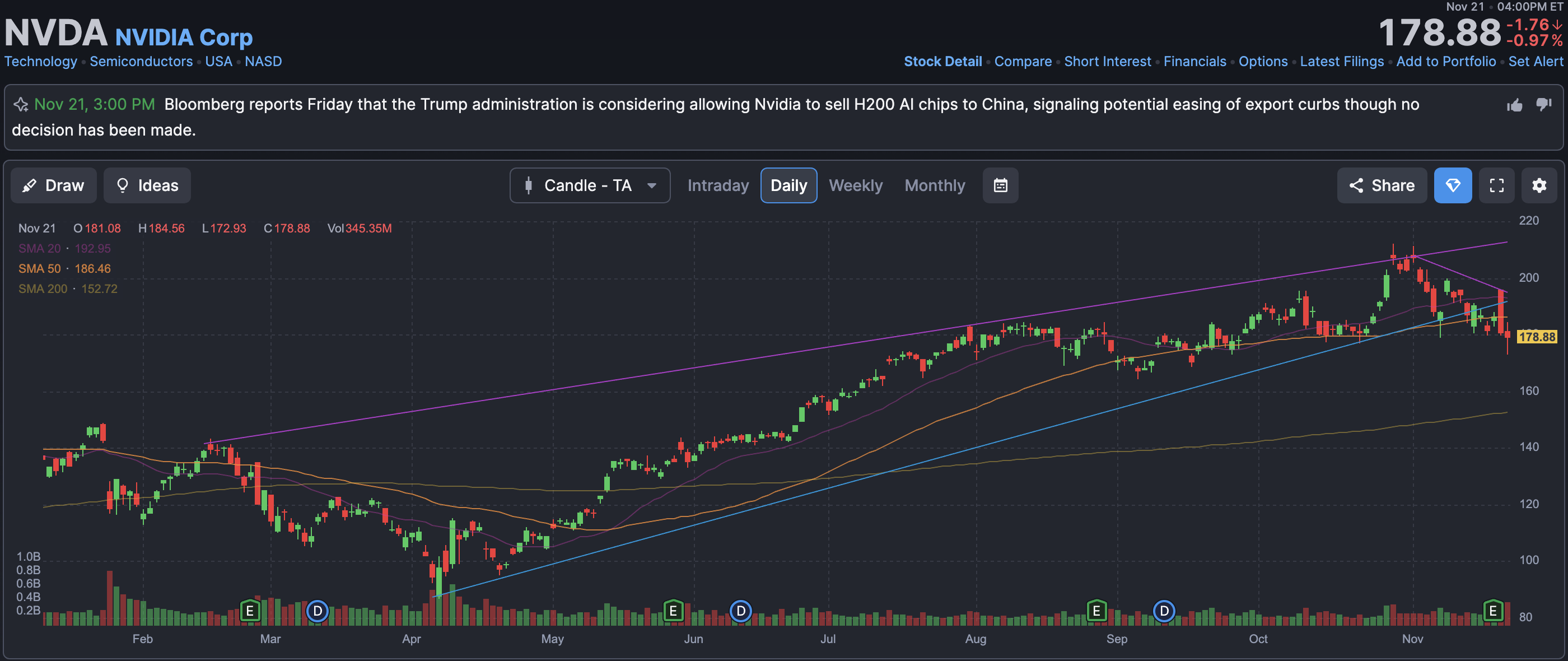Open the calendar date range icon
The image size is (1568, 661).
tap(1000, 185)
